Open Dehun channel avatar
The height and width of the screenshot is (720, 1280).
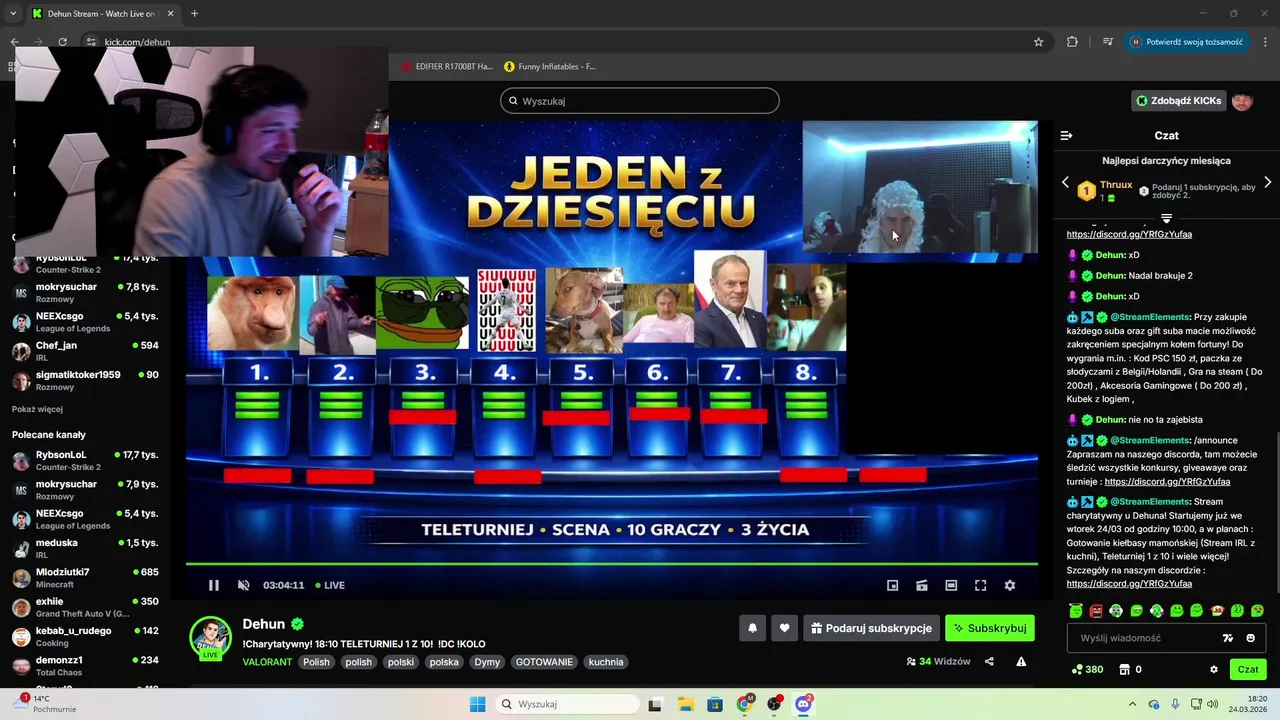211,638
